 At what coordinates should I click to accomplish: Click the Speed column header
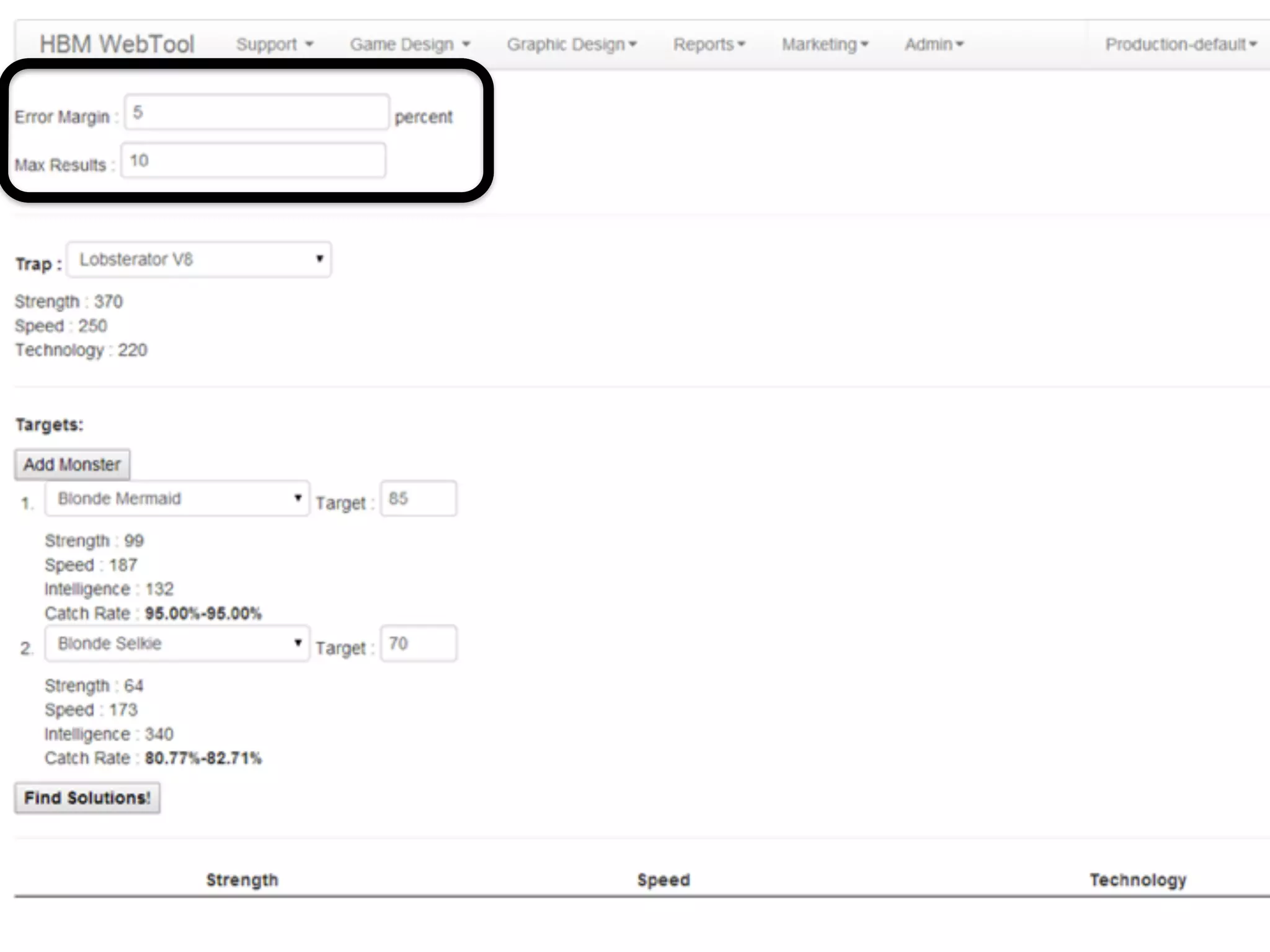[663, 880]
